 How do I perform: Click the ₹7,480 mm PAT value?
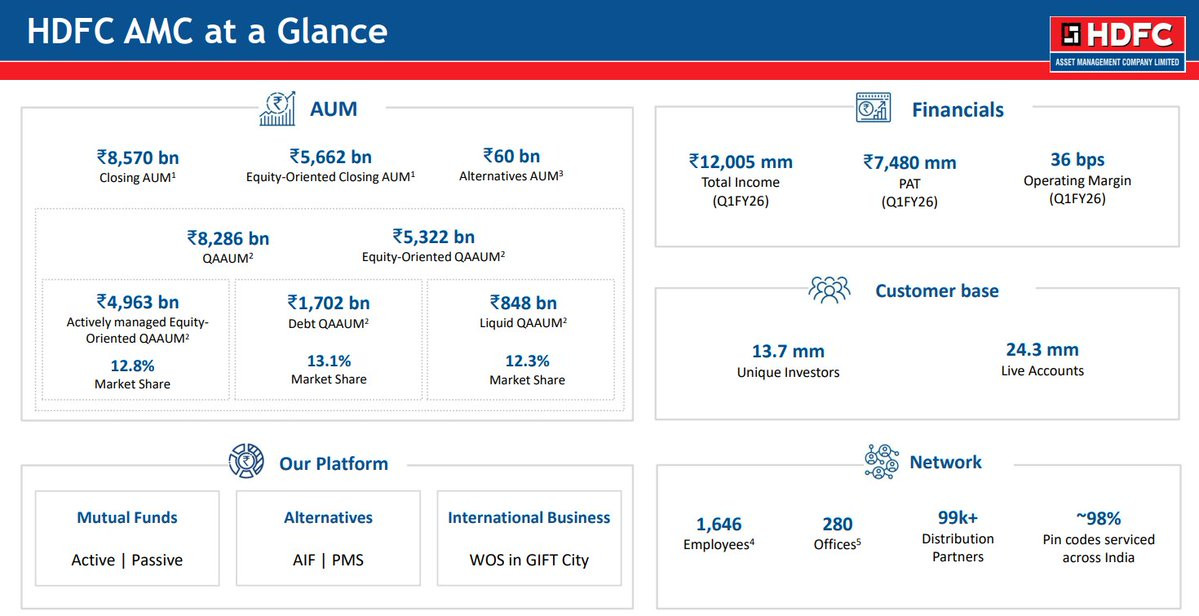coord(909,163)
